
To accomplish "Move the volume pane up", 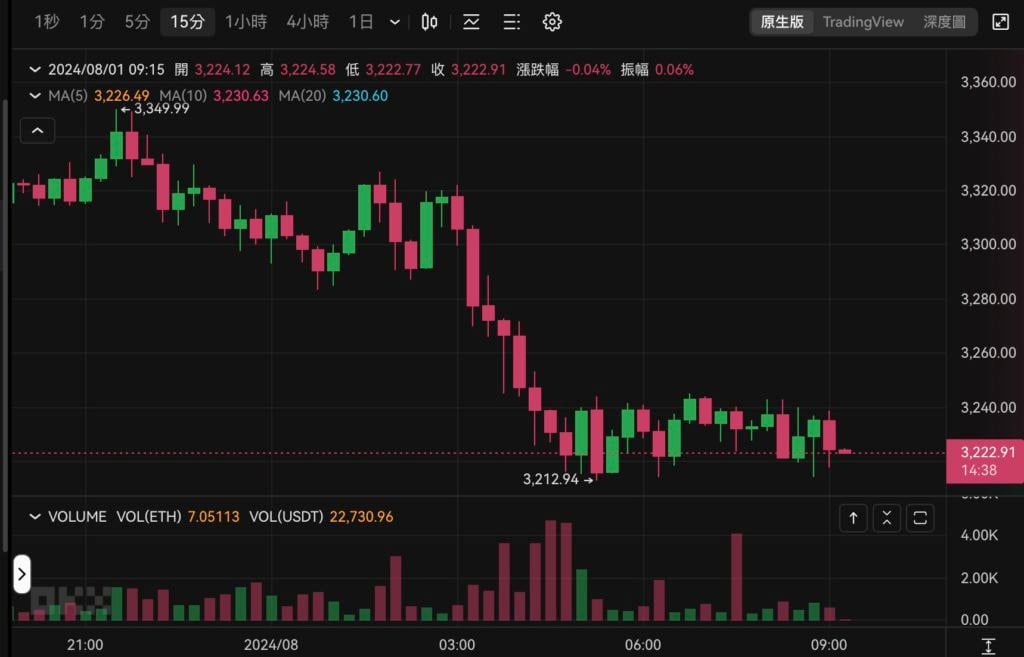I will tap(853, 518).
